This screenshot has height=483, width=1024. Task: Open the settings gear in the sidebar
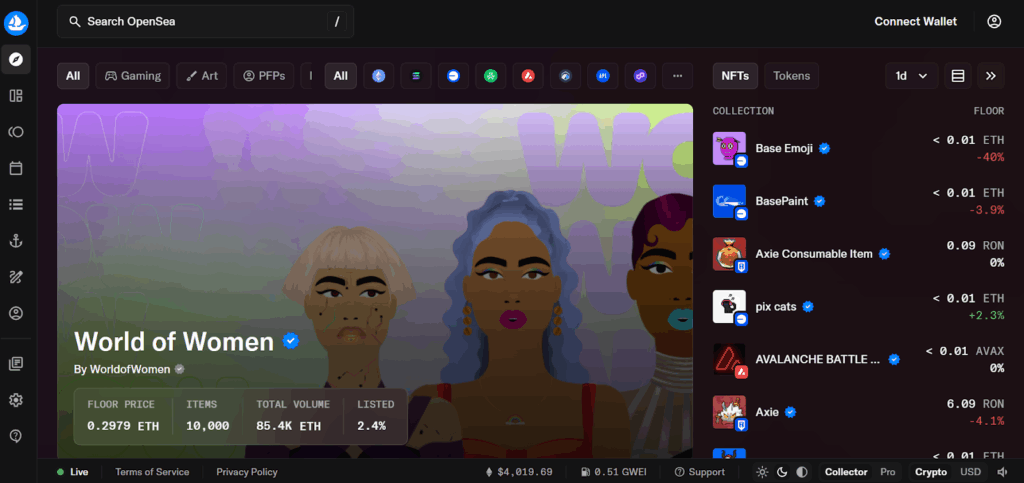[16, 400]
